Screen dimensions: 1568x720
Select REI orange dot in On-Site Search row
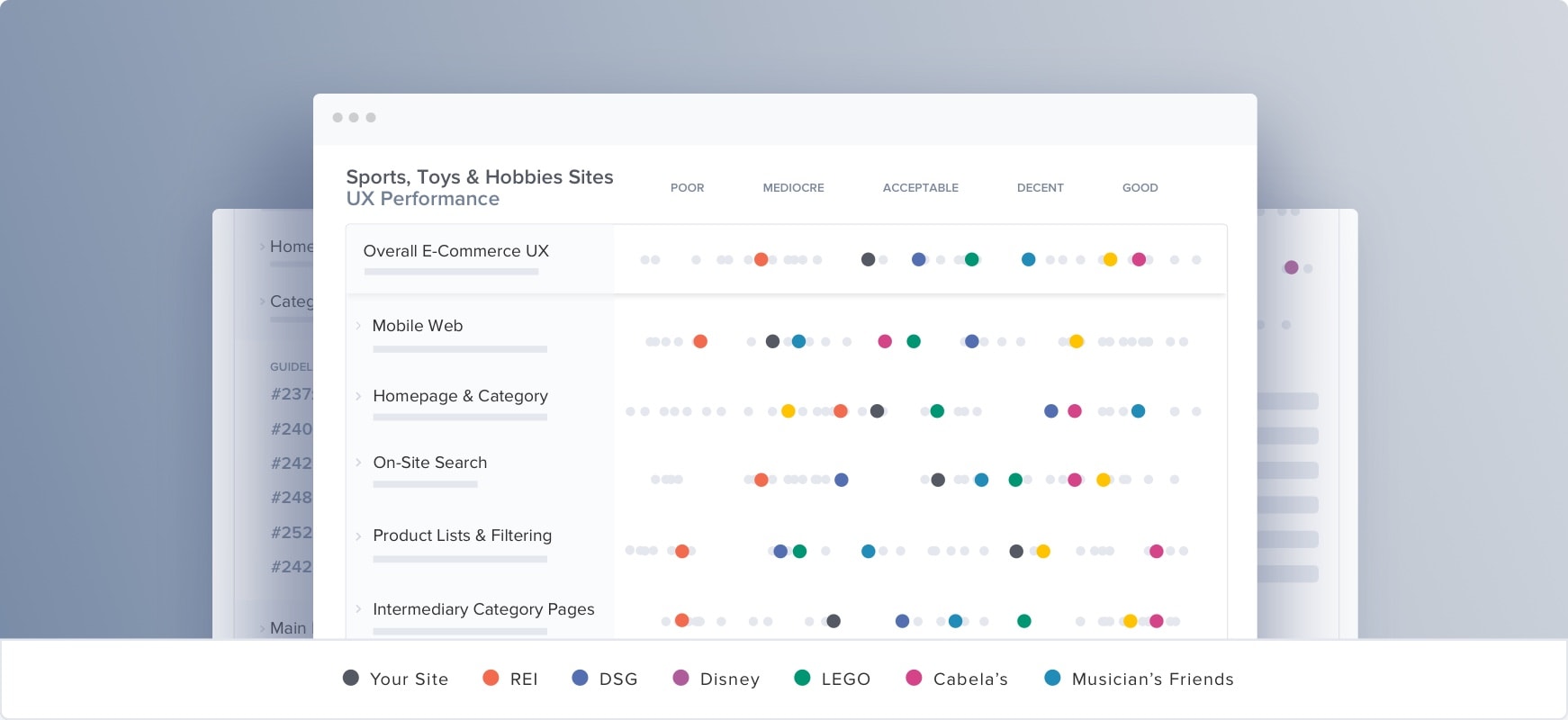761,480
